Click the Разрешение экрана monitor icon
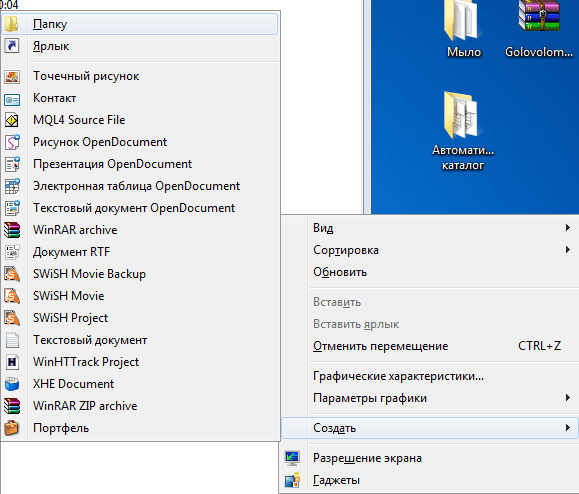This screenshot has height=494, width=579. [292, 458]
